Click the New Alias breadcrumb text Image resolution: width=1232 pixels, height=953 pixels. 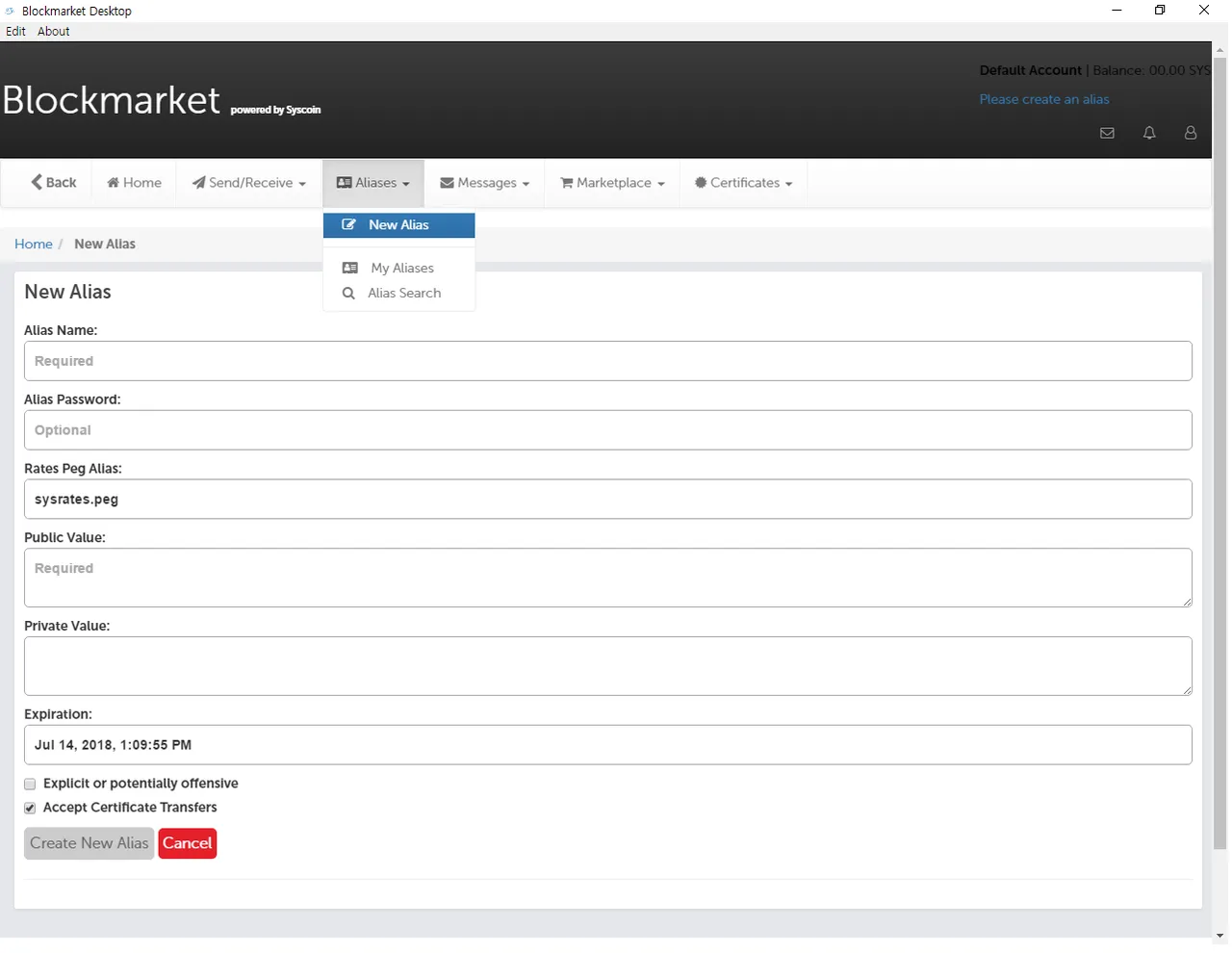click(x=105, y=245)
